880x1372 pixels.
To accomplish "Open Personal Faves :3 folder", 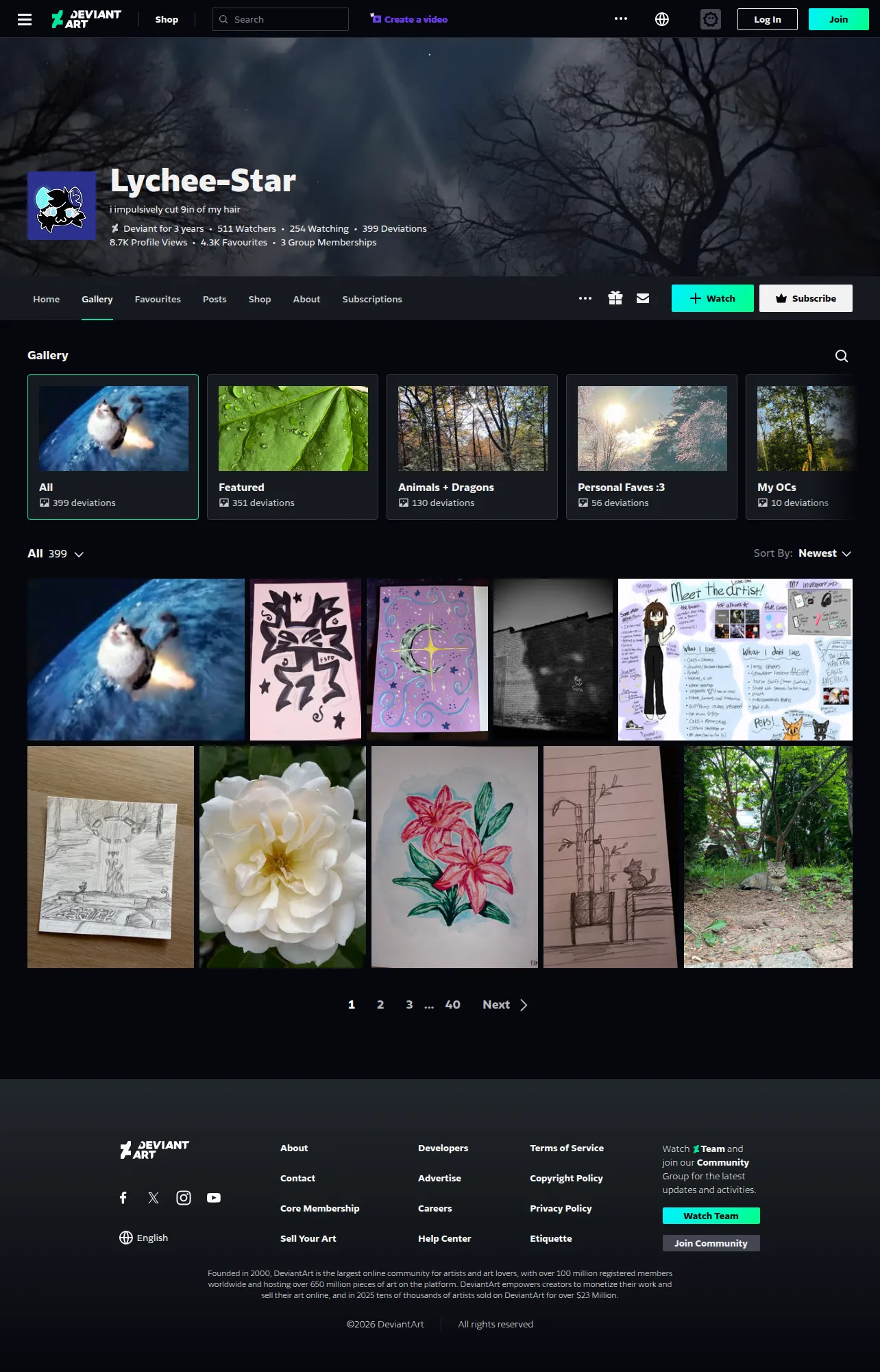I will click(x=652, y=447).
